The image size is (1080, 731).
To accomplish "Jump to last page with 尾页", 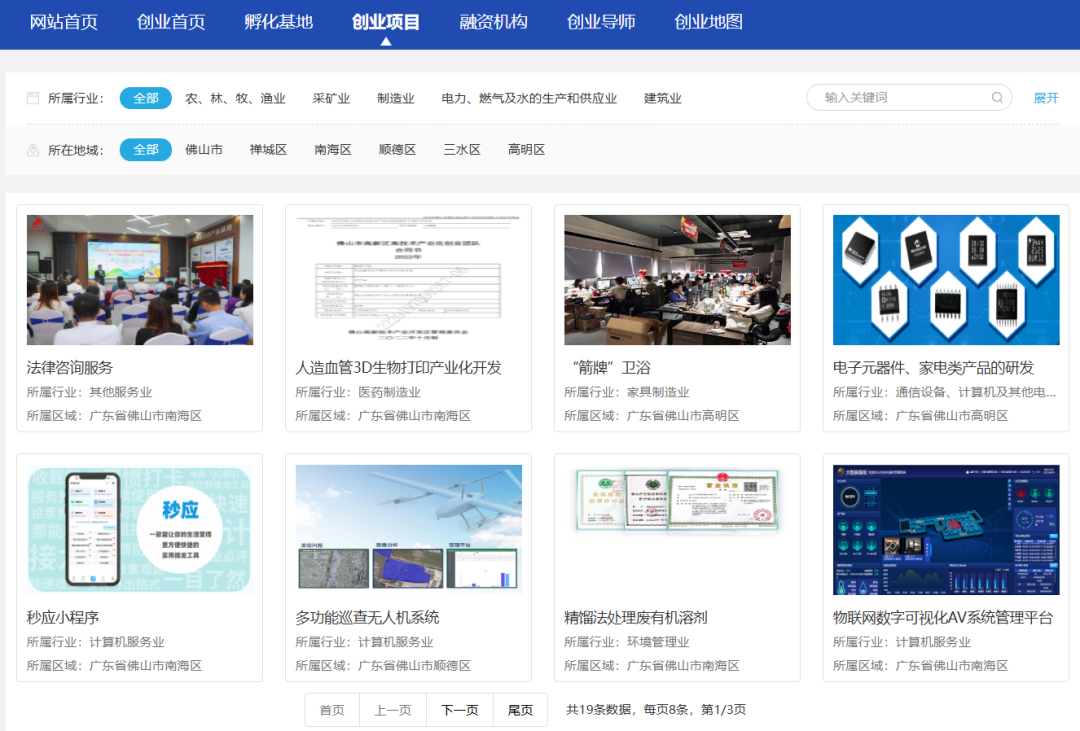I will pyautogui.click(x=520, y=710).
